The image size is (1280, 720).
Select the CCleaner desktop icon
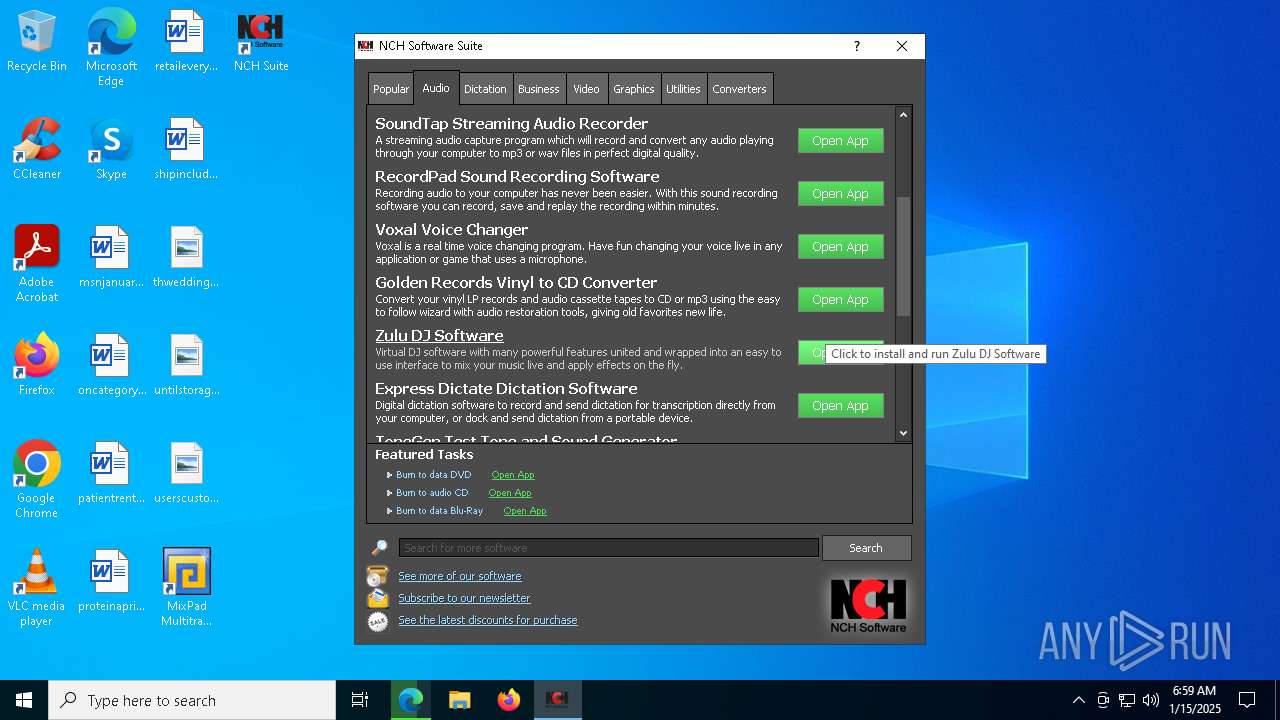[37, 150]
